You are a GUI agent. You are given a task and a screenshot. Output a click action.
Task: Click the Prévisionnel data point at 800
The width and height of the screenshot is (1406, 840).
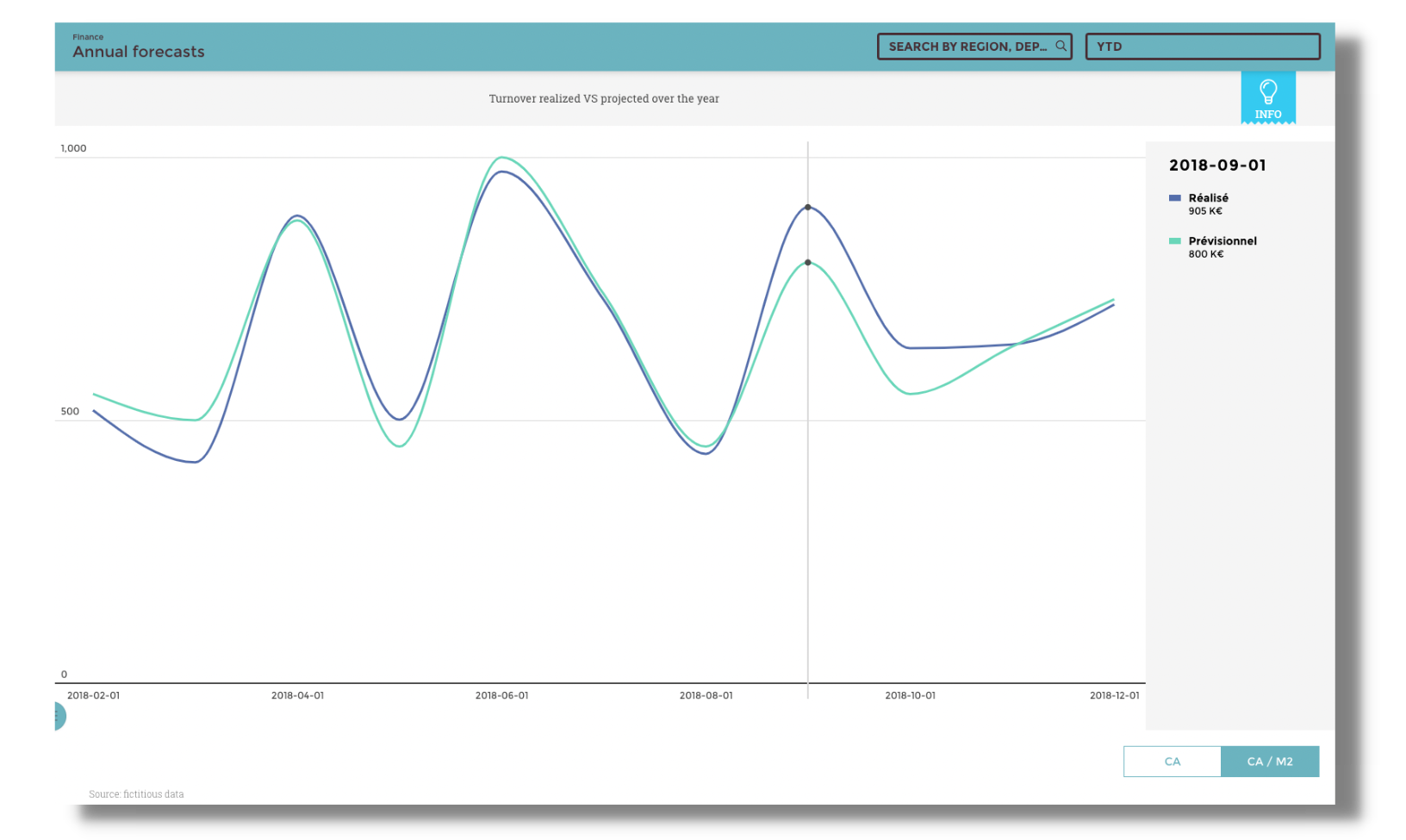pyautogui.click(x=807, y=263)
